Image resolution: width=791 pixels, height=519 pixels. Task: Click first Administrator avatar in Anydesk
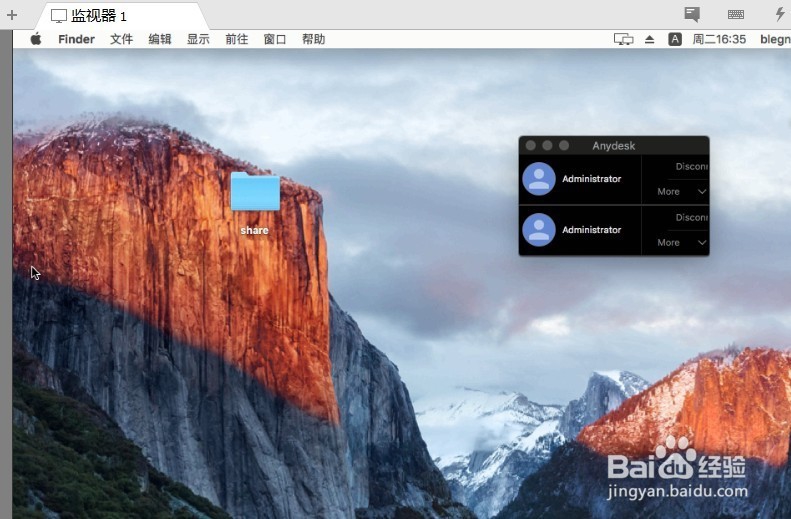[539, 179]
